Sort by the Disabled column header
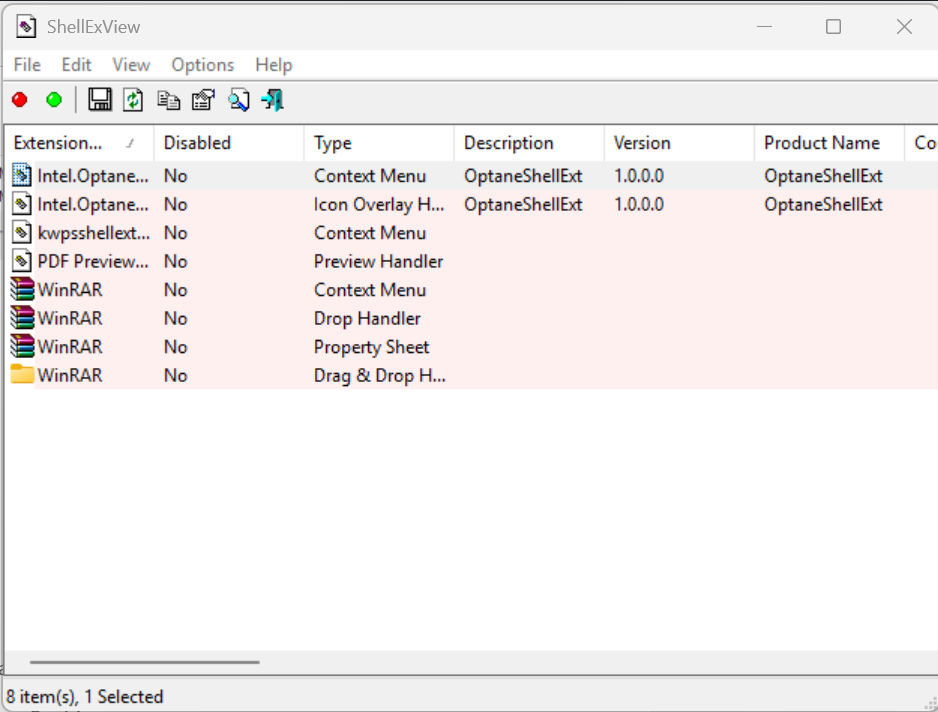This screenshot has width=938, height=712. click(229, 143)
